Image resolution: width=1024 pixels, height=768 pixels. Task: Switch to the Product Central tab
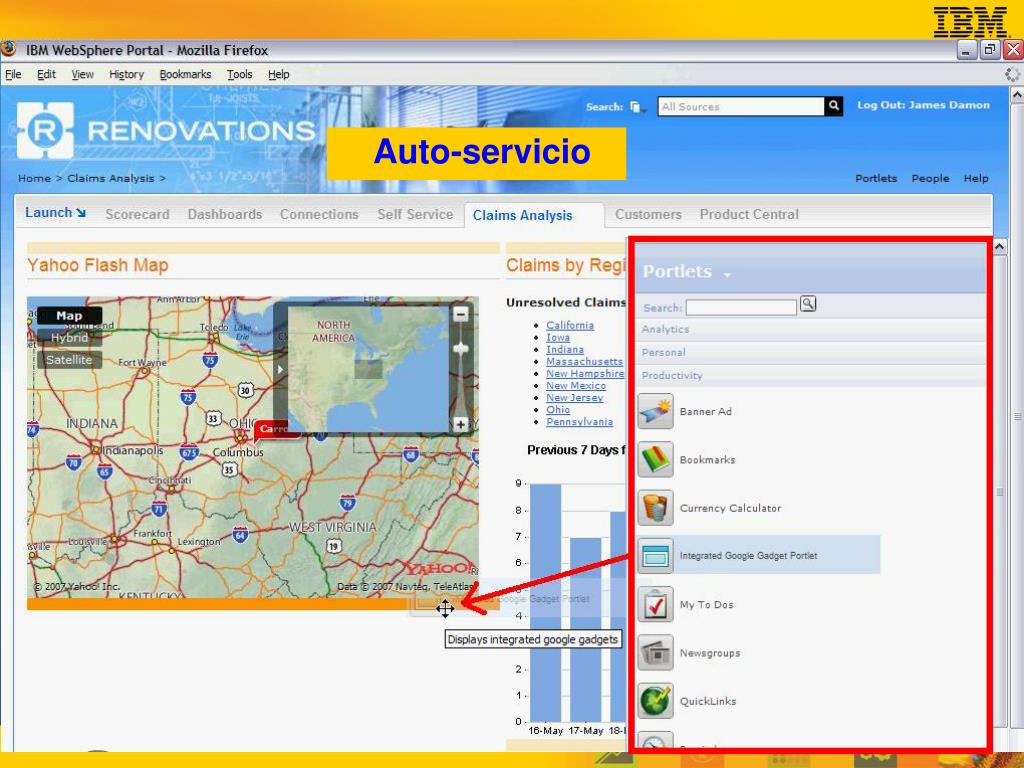749,214
